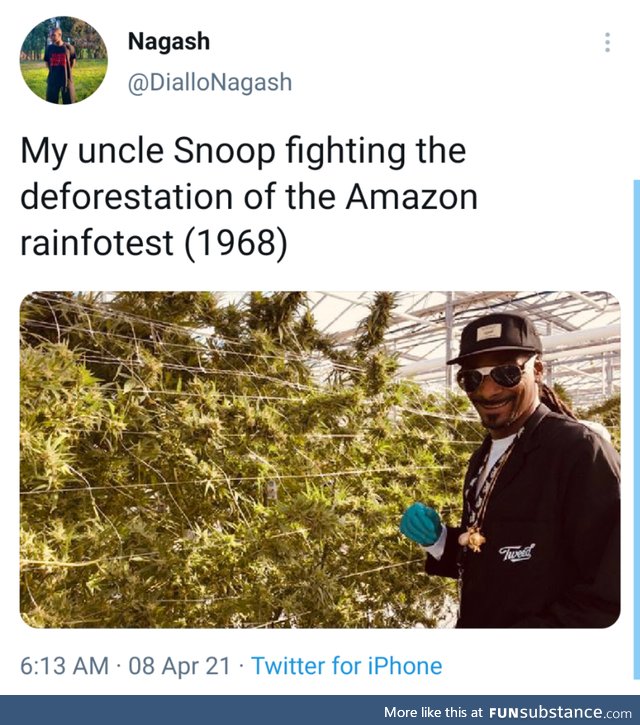
Task: Open the Nagash display name profile
Action: [169, 41]
